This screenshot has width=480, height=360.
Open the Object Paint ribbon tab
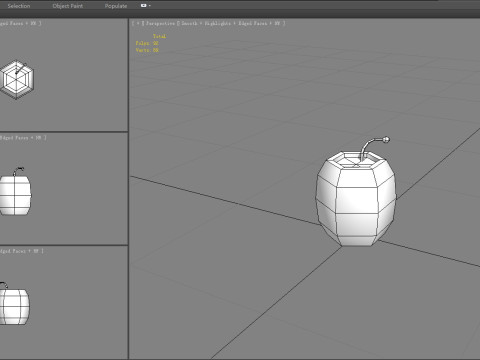tap(68, 6)
